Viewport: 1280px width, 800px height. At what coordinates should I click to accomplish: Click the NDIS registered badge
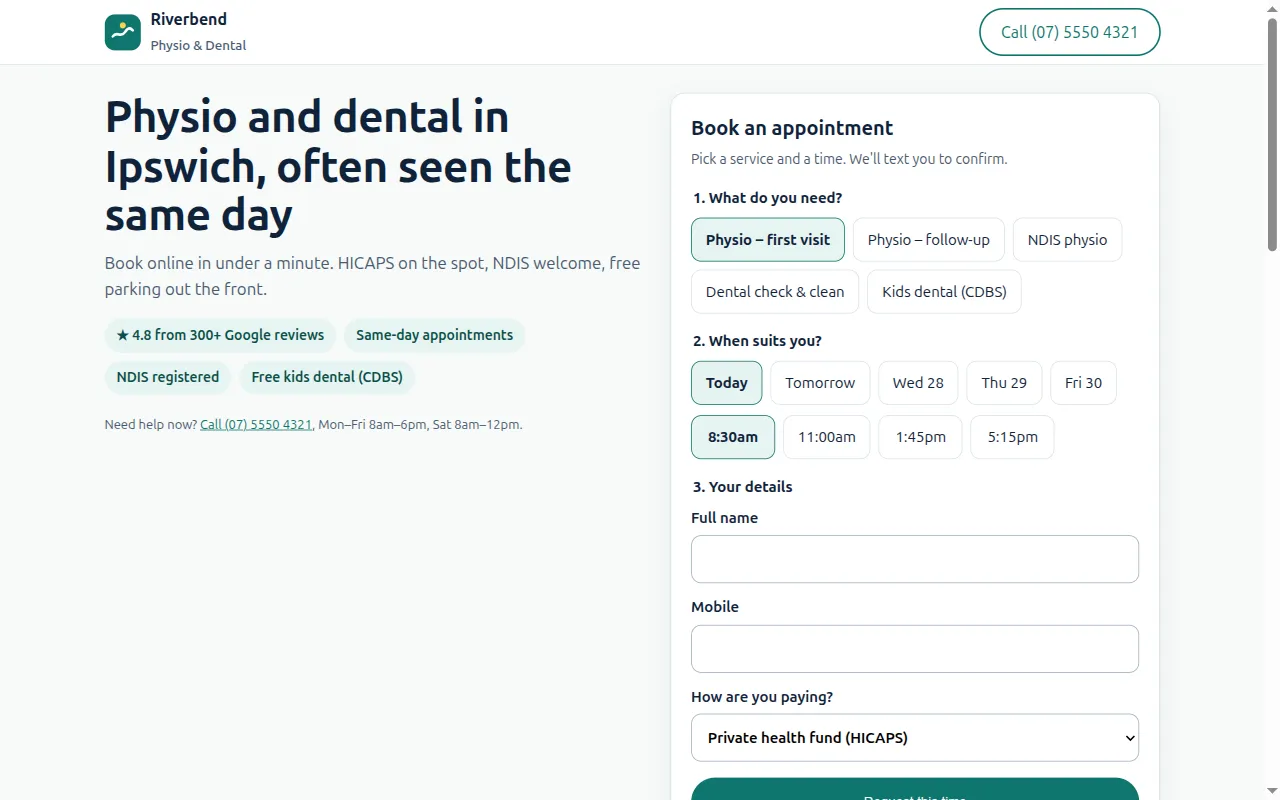(168, 377)
